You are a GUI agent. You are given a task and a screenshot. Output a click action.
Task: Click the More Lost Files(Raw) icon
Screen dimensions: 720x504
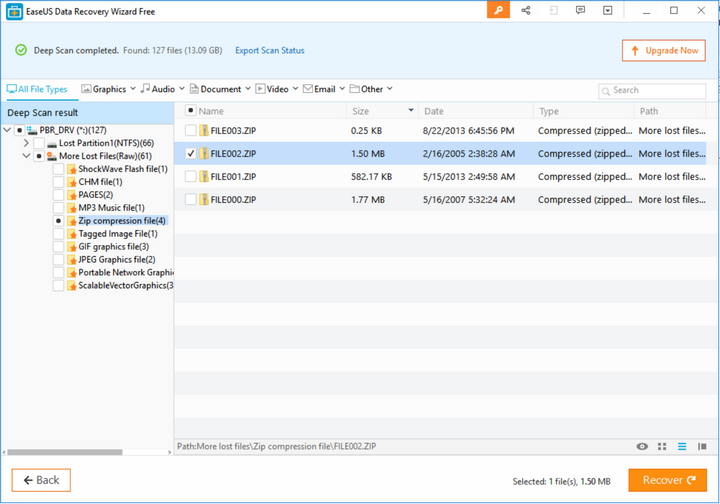click(52, 156)
